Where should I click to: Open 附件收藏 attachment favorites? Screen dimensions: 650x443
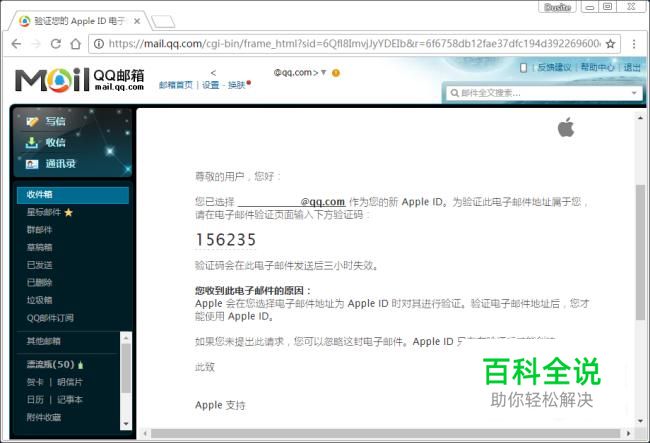click(44, 417)
